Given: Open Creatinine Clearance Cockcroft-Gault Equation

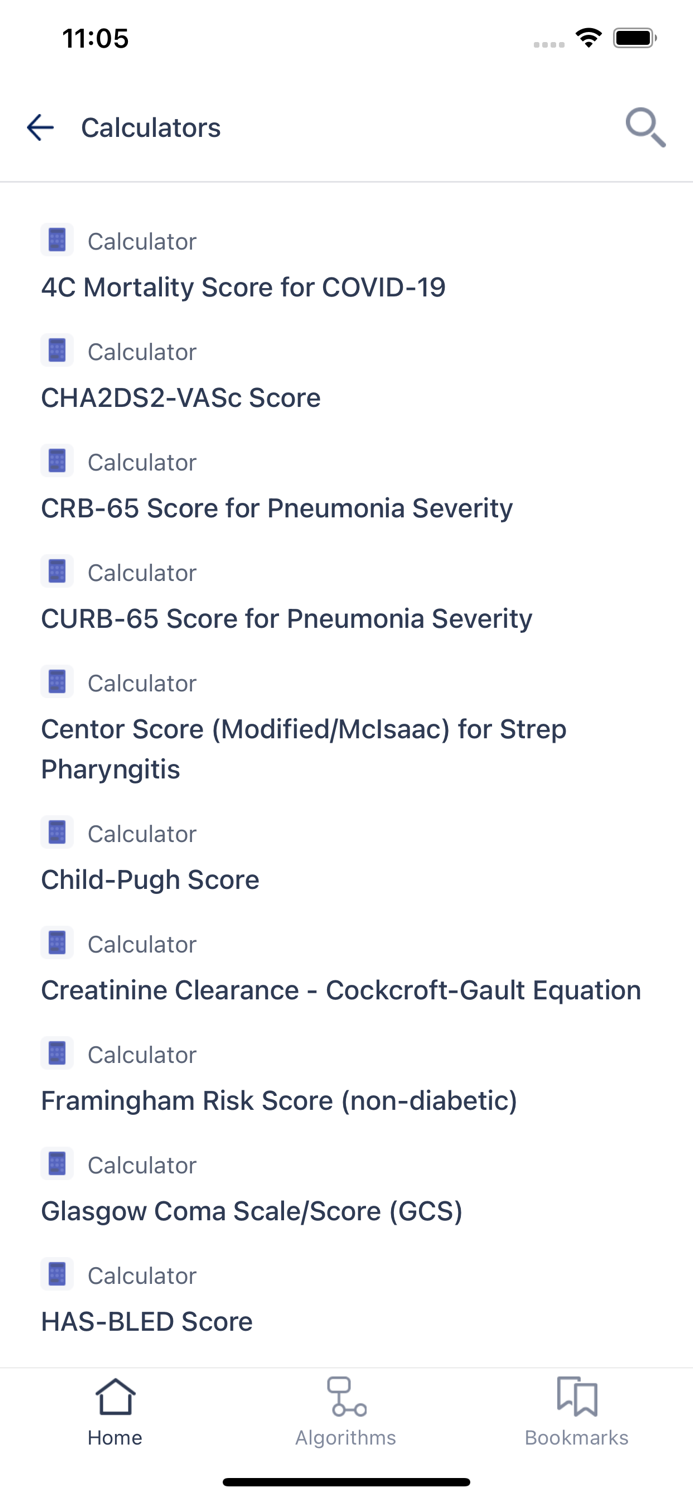Looking at the screenshot, I should [341, 990].
